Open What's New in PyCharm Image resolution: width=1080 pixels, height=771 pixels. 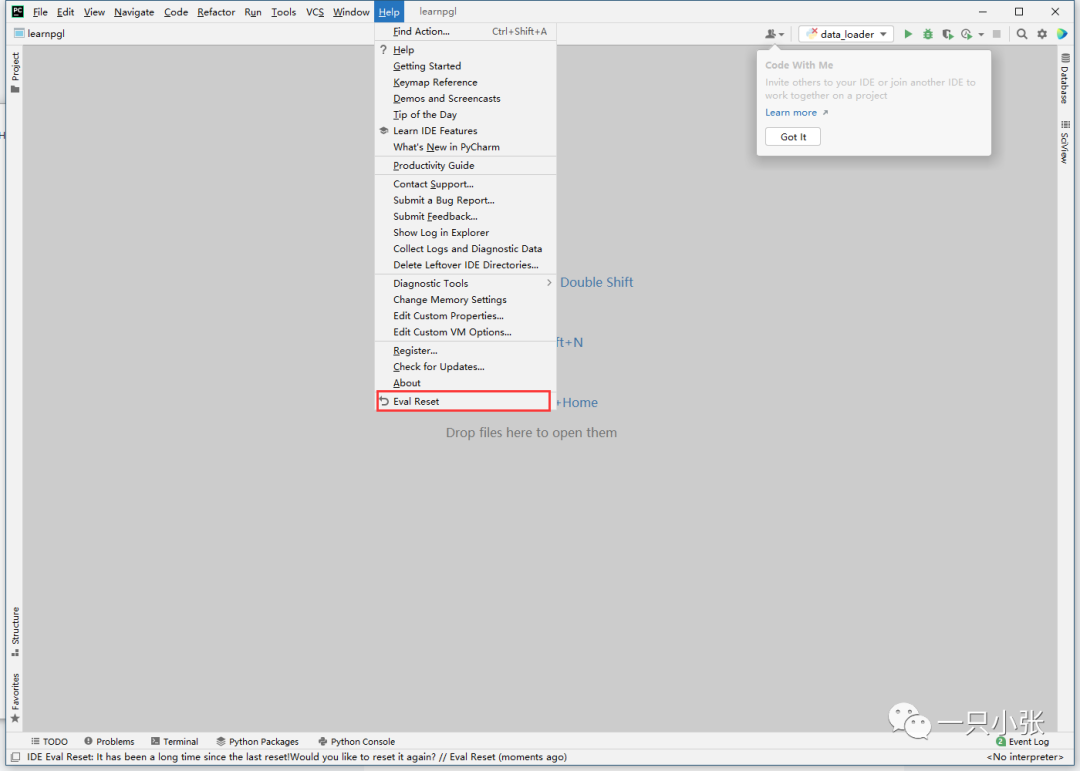coord(466,147)
